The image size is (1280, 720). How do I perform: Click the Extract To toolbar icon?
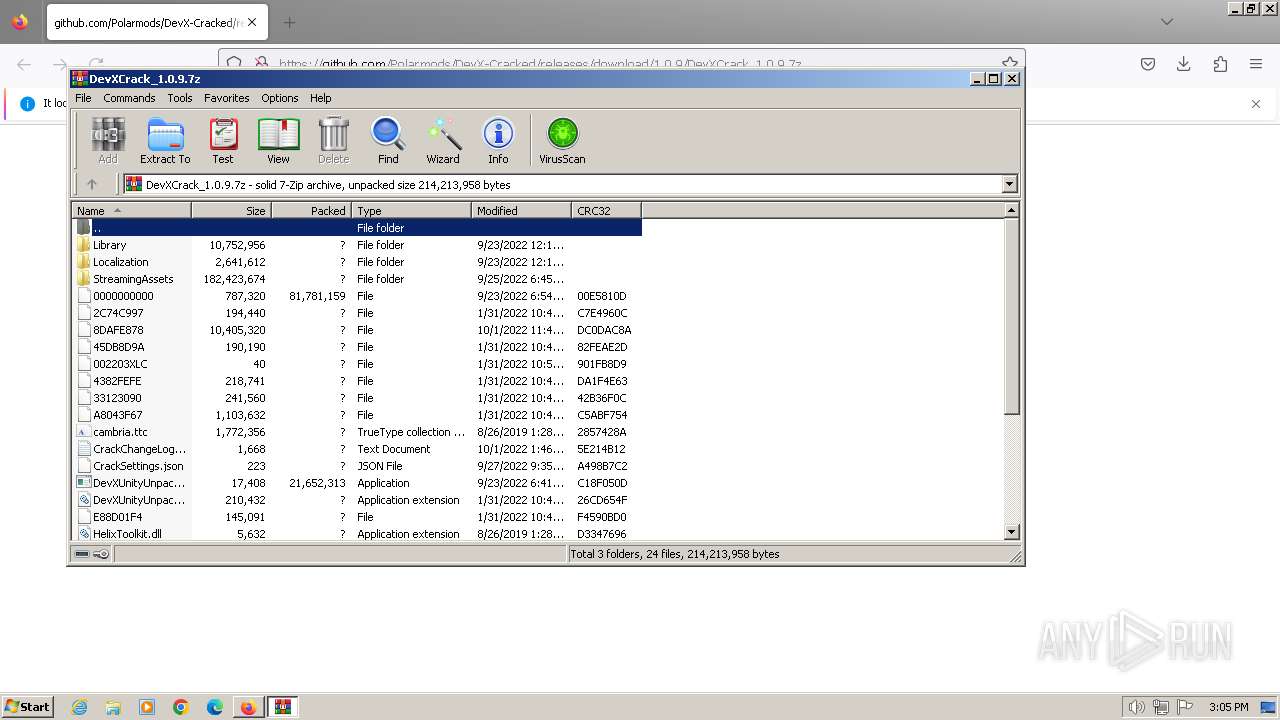[165, 139]
